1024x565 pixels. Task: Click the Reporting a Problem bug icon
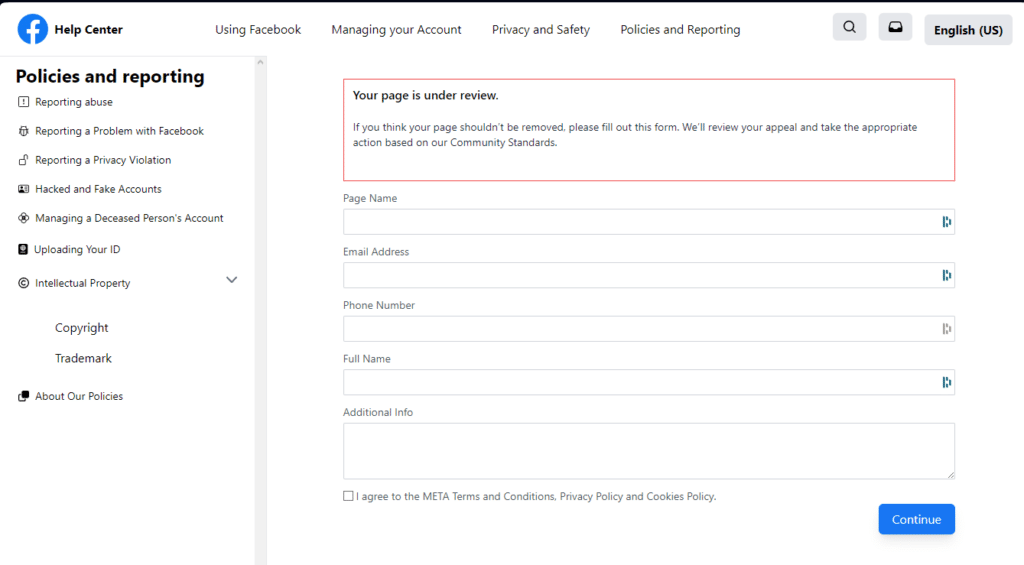click(24, 131)
